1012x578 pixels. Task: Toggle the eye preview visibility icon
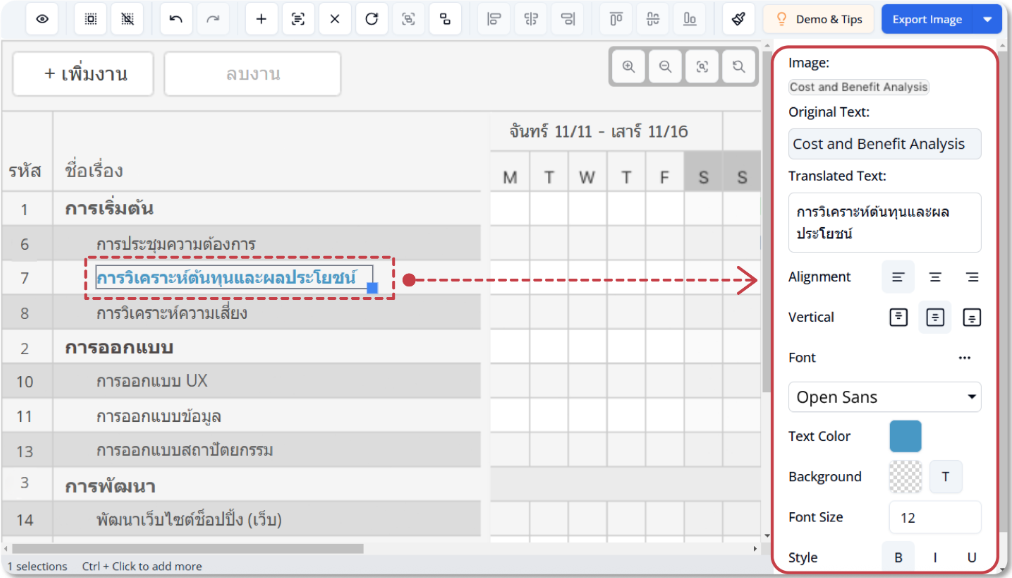(x=42, y=19)
